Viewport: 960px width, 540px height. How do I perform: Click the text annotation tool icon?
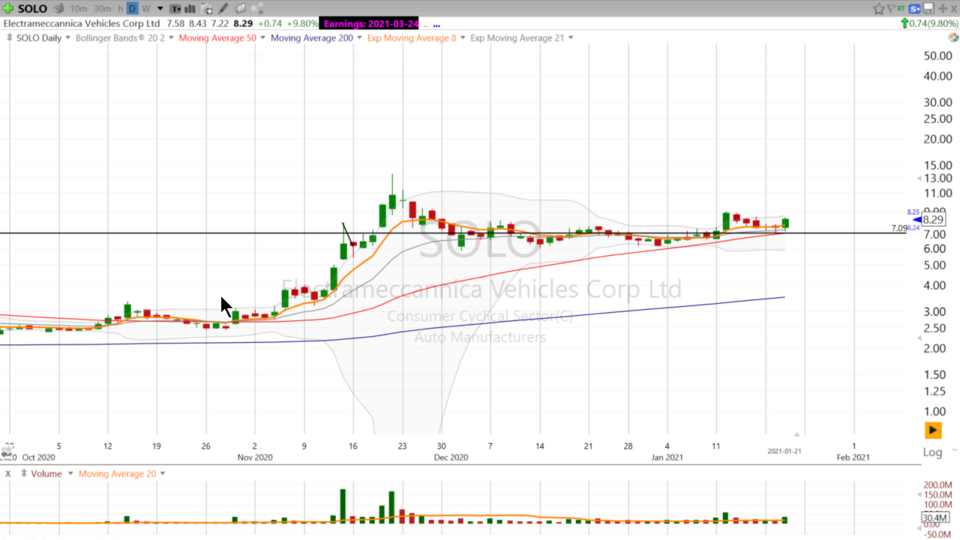pos(175,9)
